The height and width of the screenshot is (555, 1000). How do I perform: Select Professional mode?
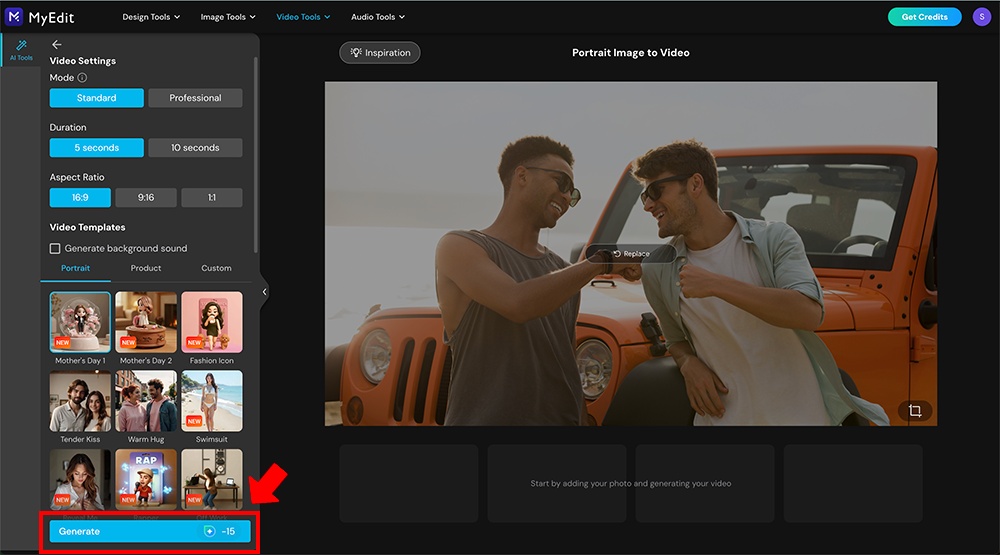point(195,98)
